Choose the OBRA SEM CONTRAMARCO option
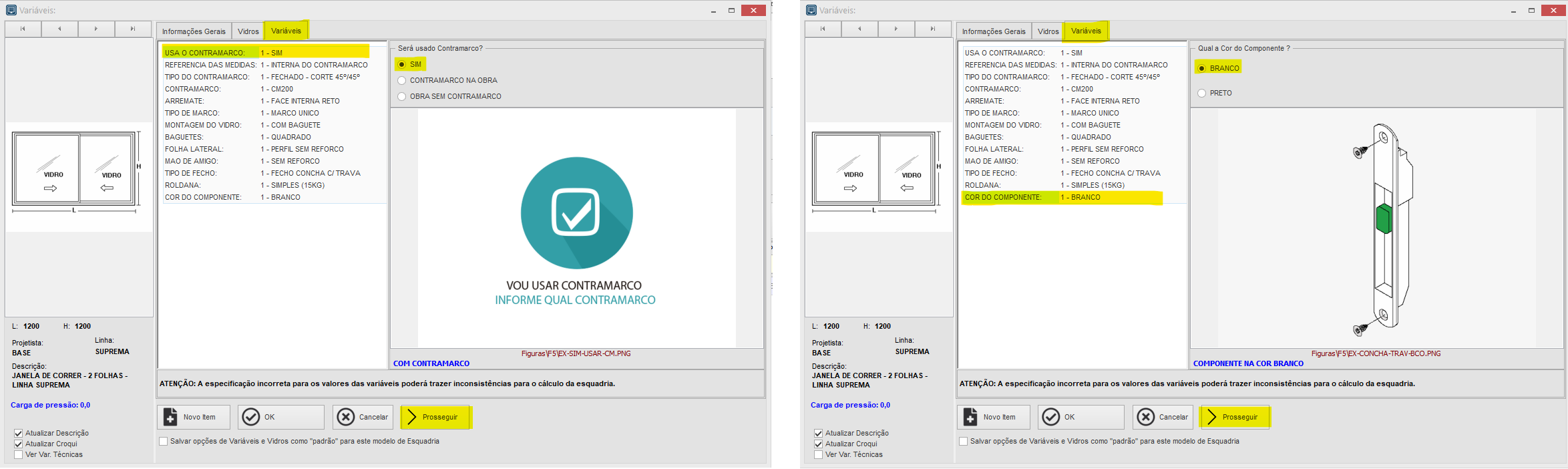This screenshot has width=1568, height=469. 402,96
